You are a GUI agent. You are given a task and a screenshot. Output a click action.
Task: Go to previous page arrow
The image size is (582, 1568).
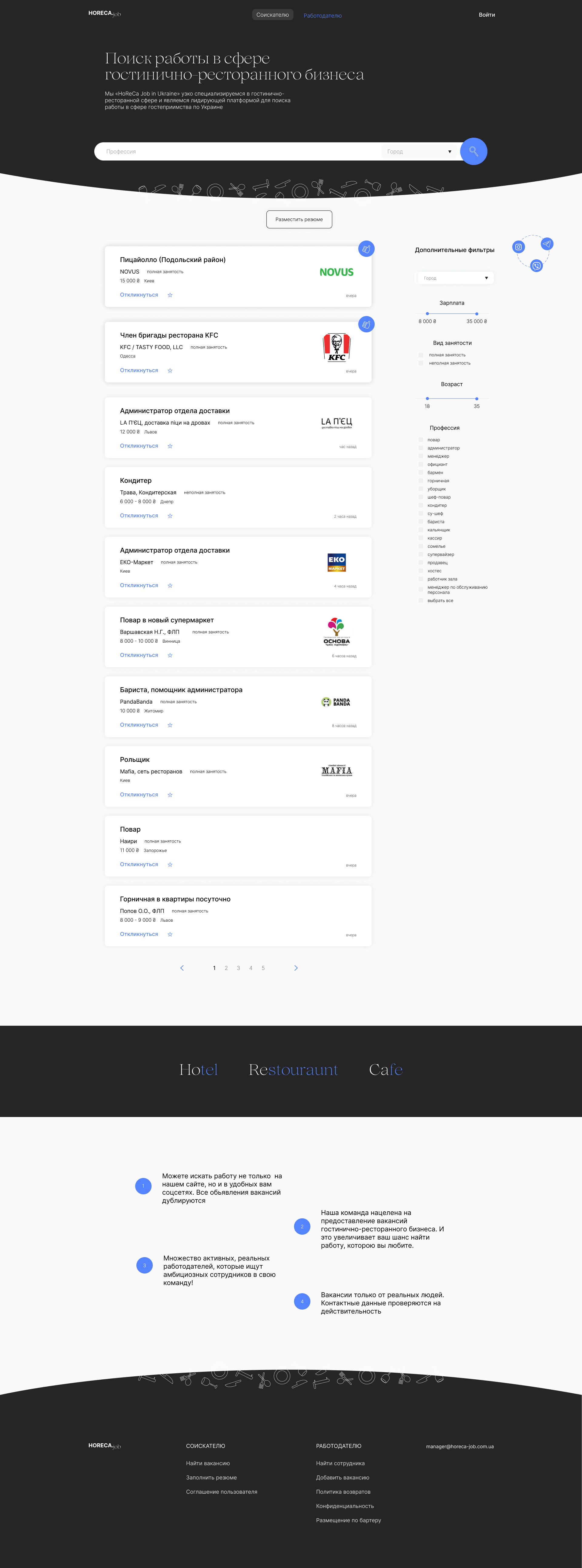tap(182, 968)
